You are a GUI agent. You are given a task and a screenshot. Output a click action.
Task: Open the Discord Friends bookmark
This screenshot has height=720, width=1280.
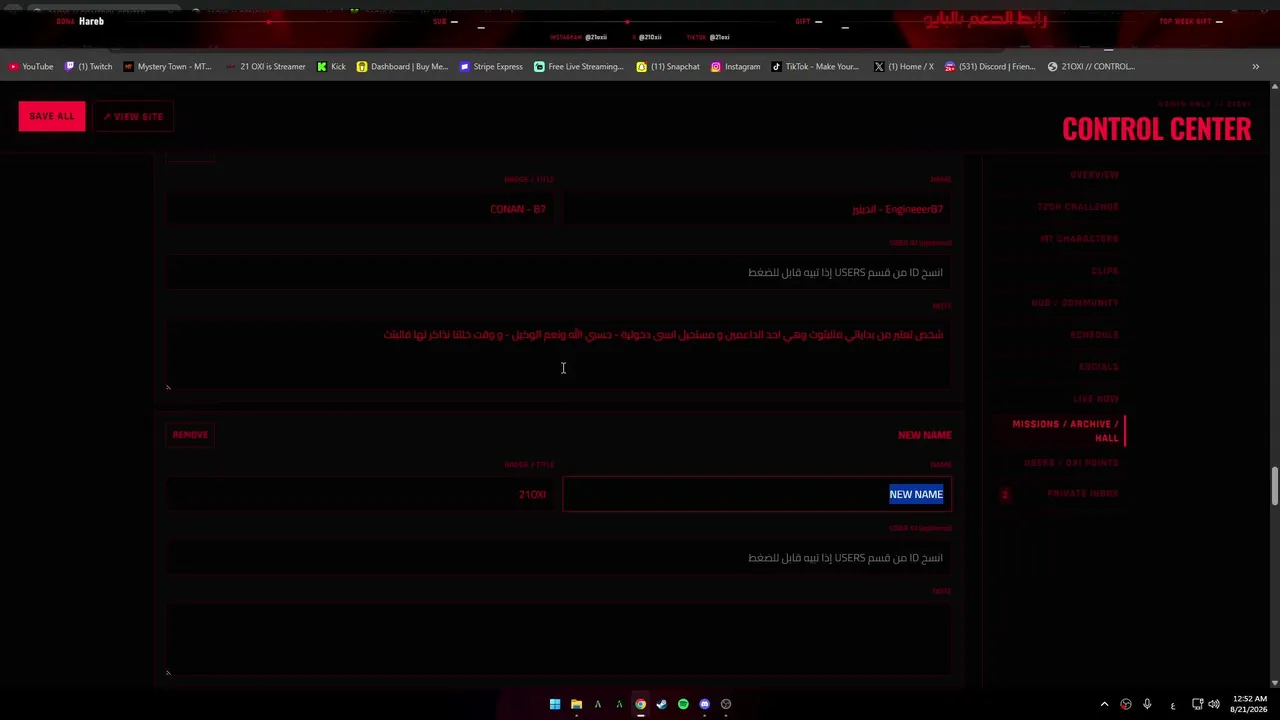990,67
